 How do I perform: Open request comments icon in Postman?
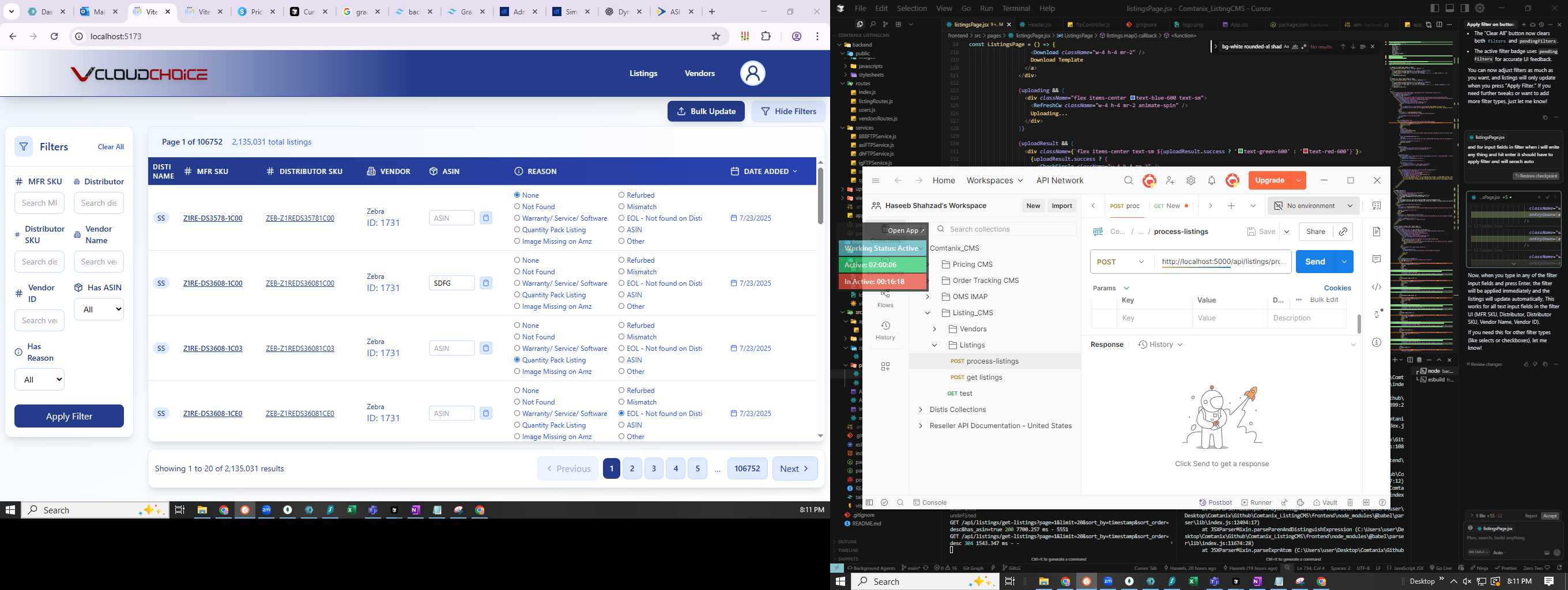tap(1376, 259)
